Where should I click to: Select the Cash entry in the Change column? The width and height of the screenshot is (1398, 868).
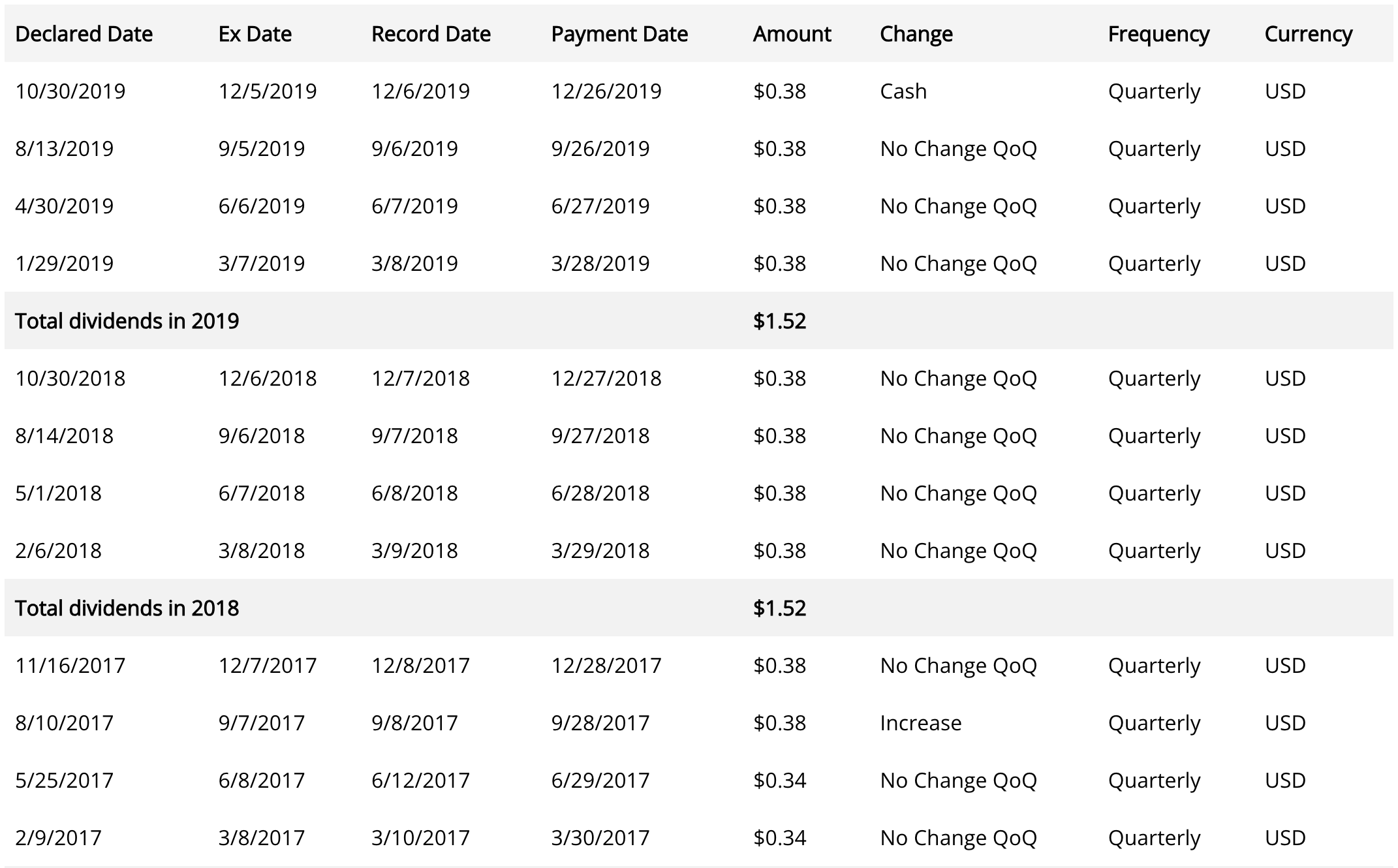tap(903, 91)
